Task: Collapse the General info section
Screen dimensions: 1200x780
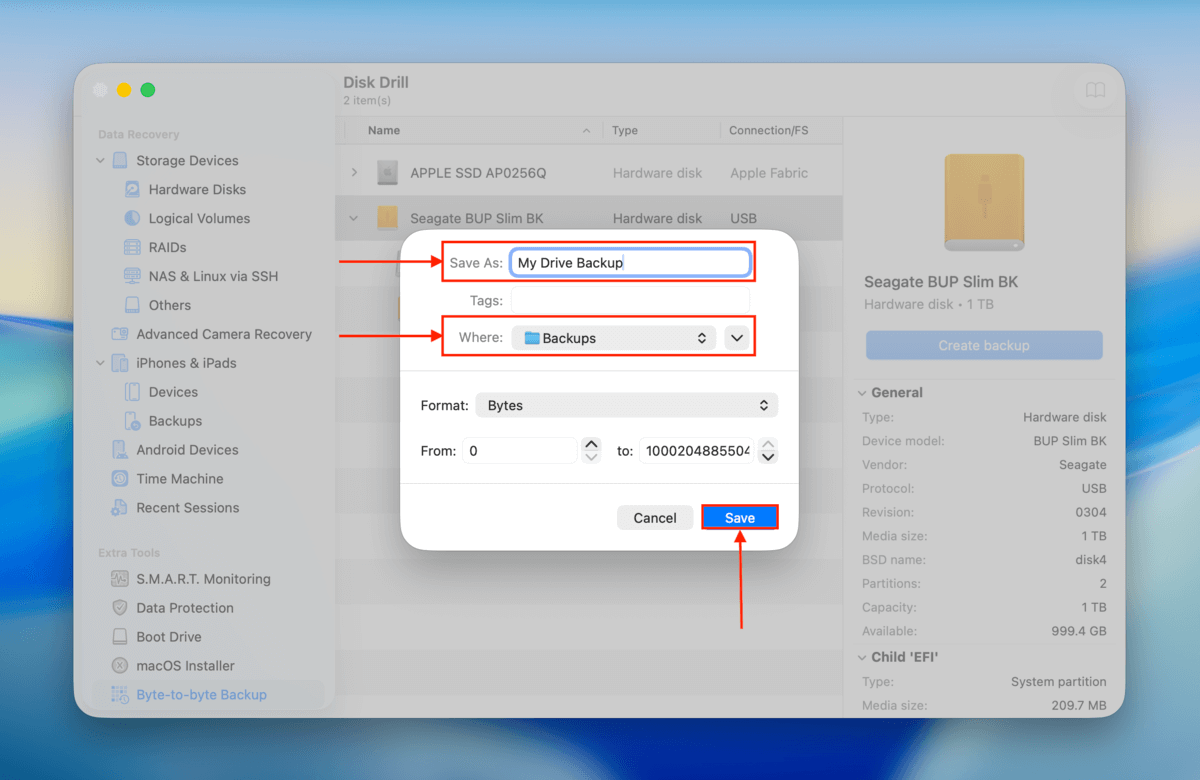Action: (x=864, y=392)
